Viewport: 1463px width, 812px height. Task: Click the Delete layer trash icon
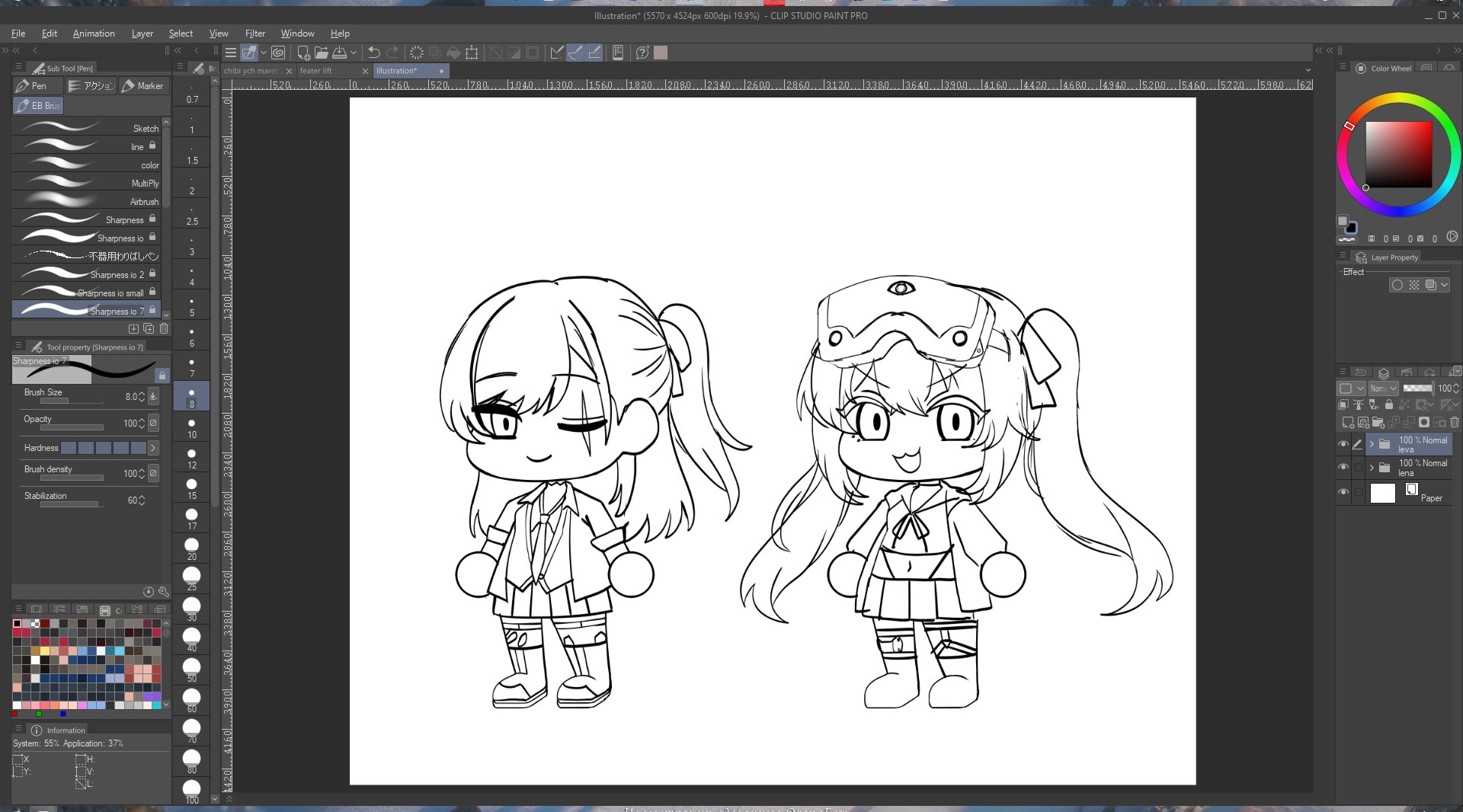(1454, 422)
